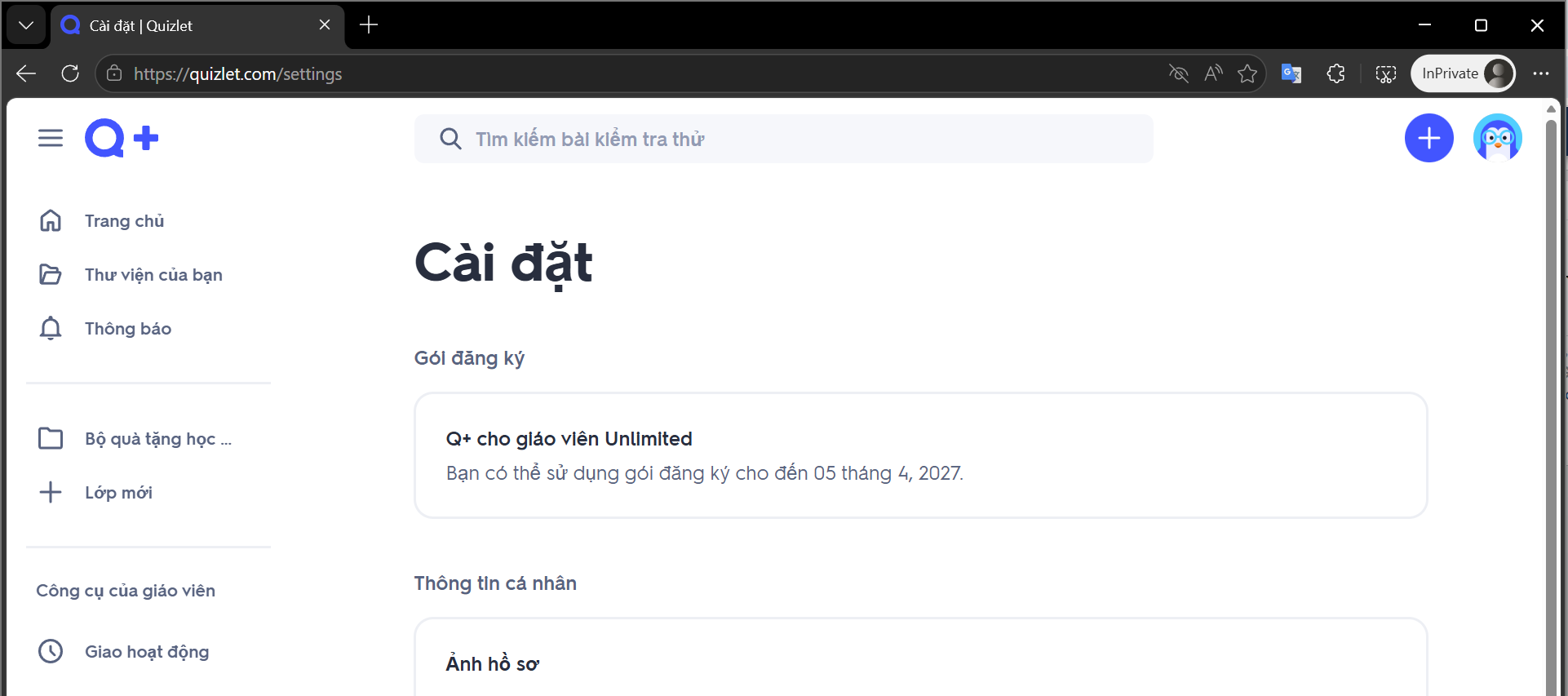Screen dimensions: 1568x696
Task: Open the Bộ quà tặng học folder
Action: point(158,438)
